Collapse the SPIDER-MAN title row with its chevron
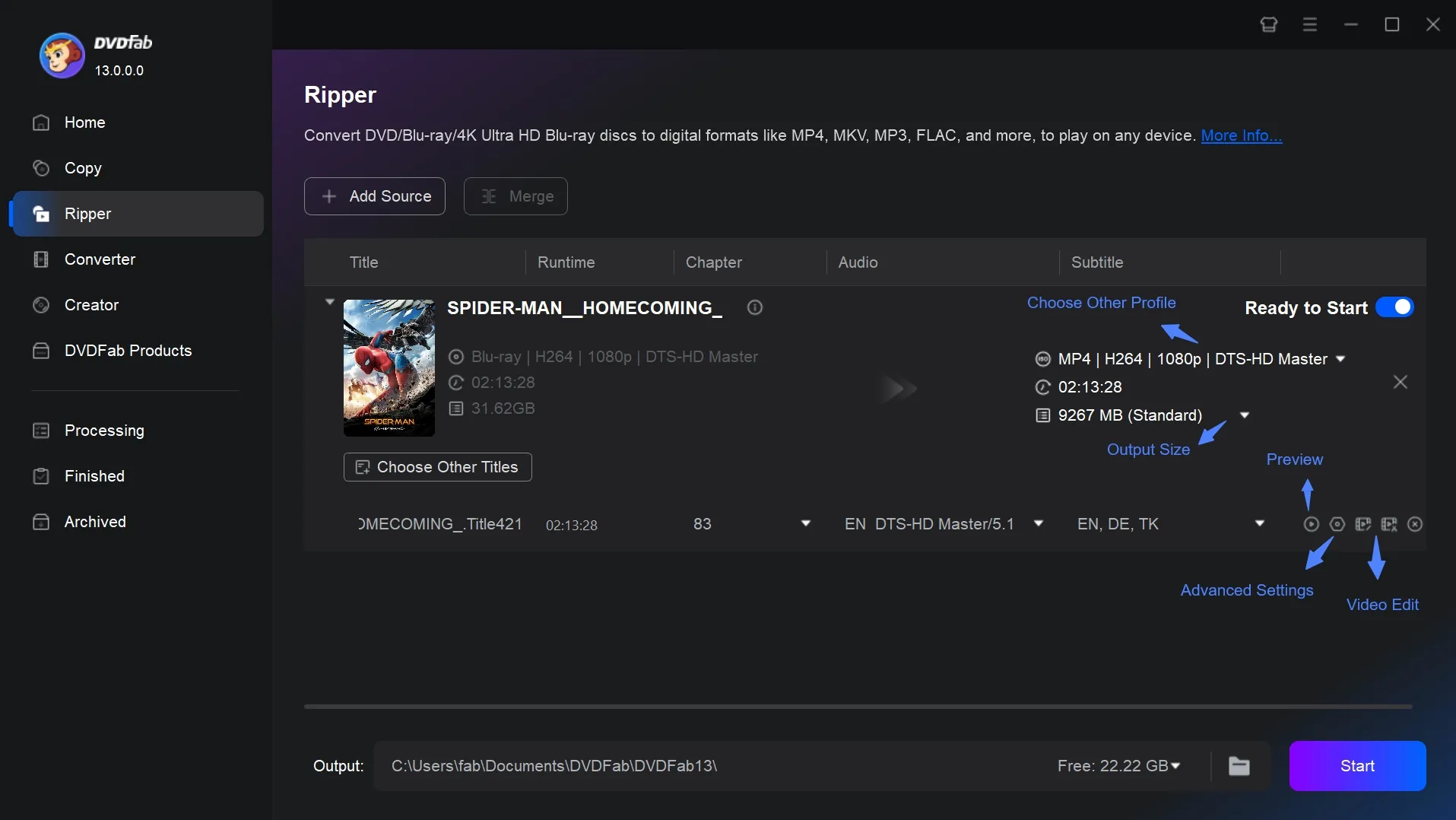 pyautogui.click(x=329, y=301)
